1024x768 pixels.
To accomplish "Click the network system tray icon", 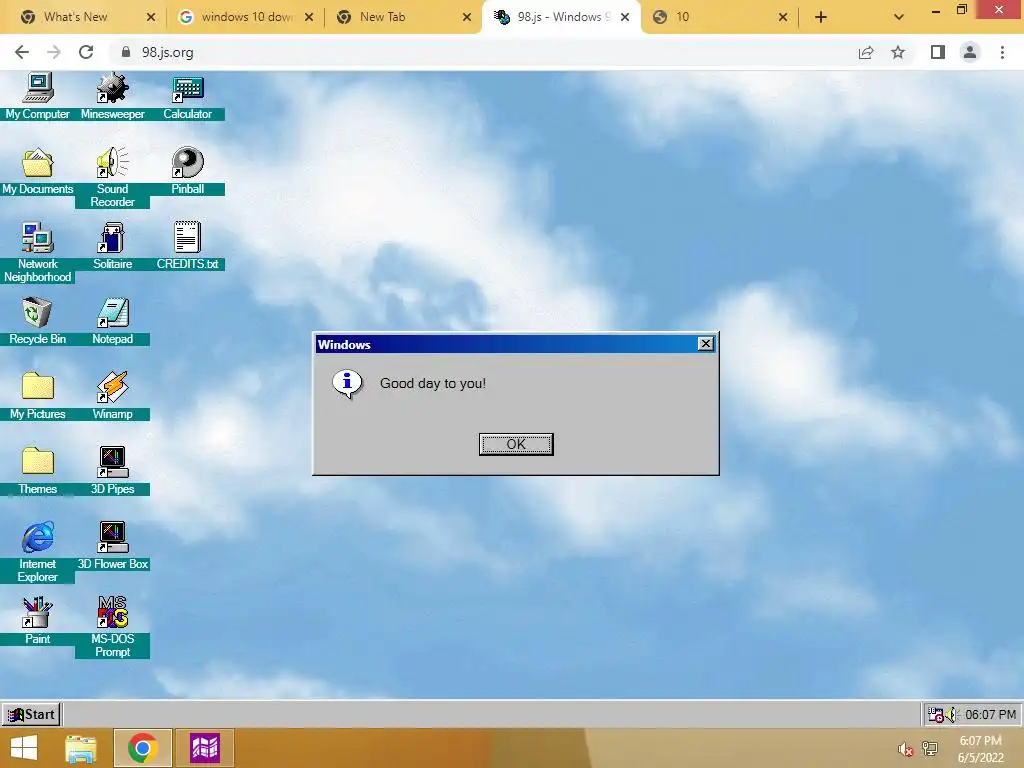I will (930, 749).
